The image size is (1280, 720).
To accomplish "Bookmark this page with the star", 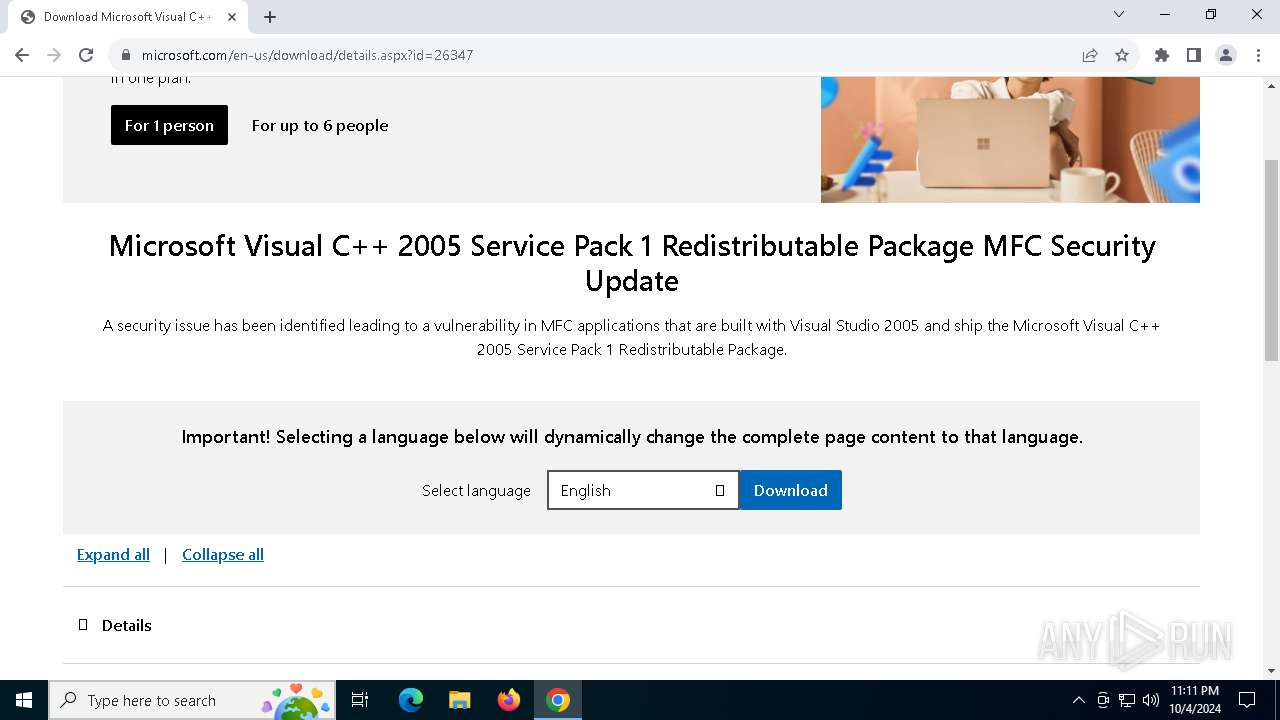I will point(1122,55).
